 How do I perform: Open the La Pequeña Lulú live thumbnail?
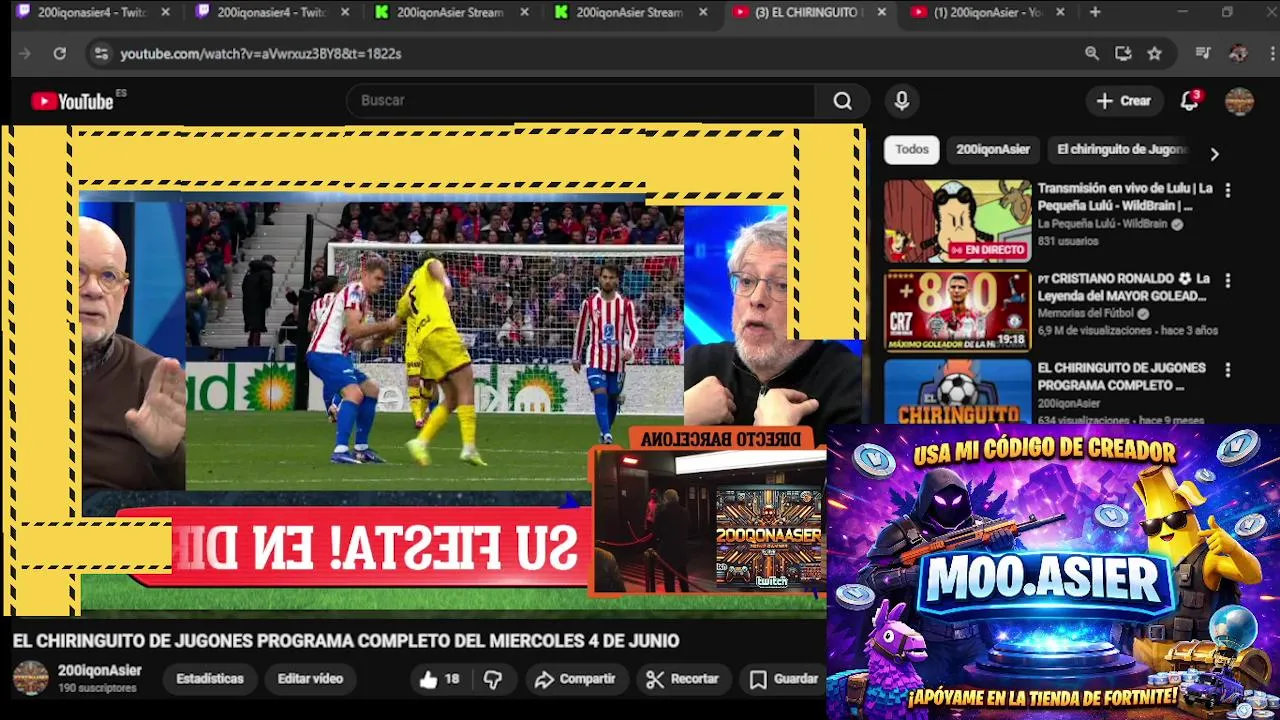[x=957, y=221]
